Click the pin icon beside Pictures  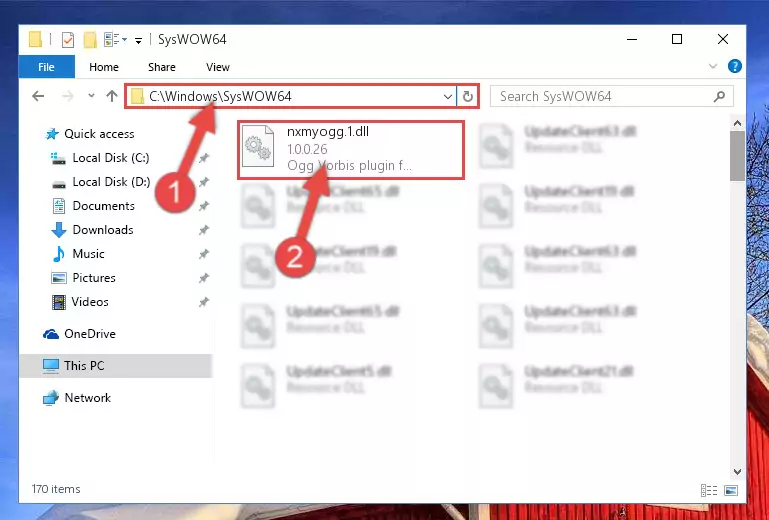pos(204,278)
